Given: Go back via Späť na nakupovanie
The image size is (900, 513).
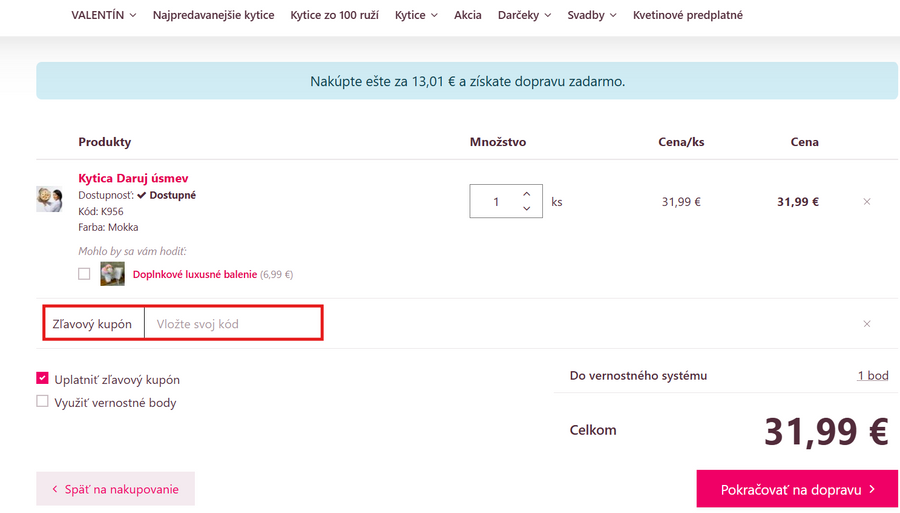Looking at the screenshot, I should pyautogui.click(x=115, y=489).
